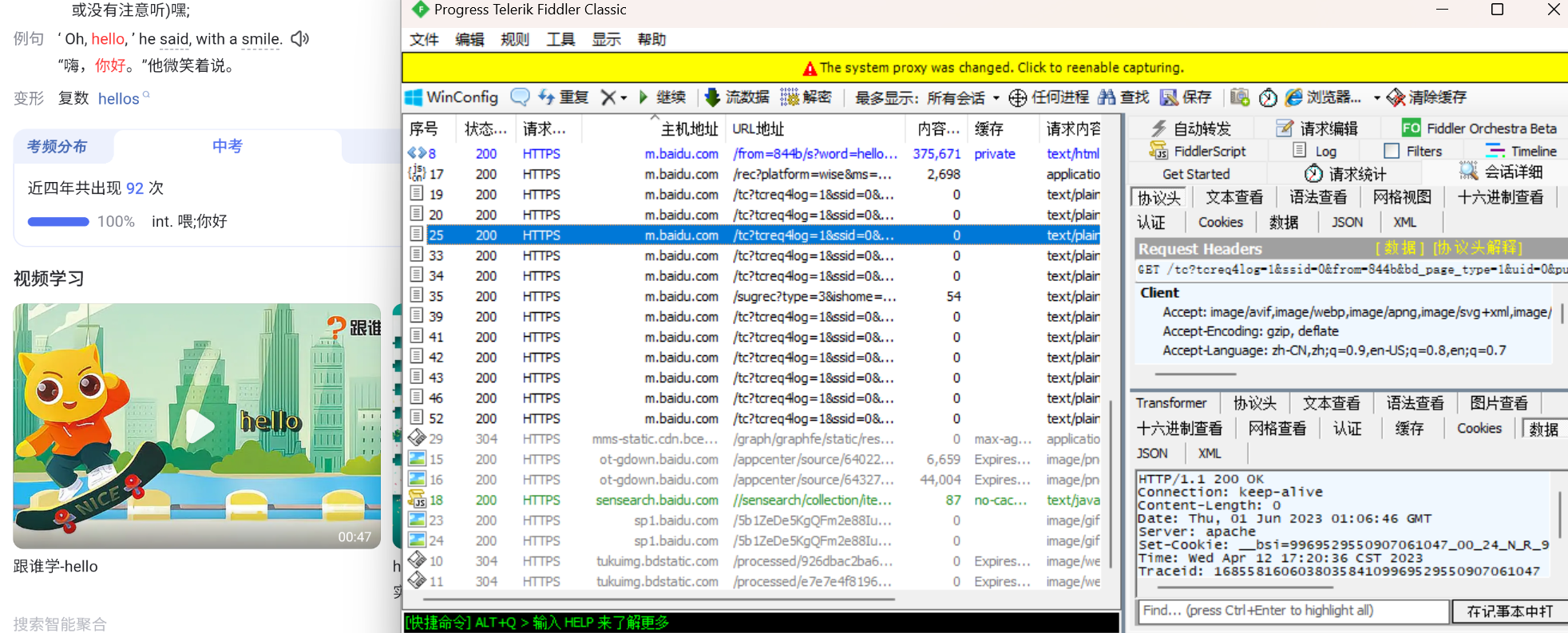The image size is (1568, 633).
Task: Open the Filters tab with checkbox
Action: pos(1413,151)
